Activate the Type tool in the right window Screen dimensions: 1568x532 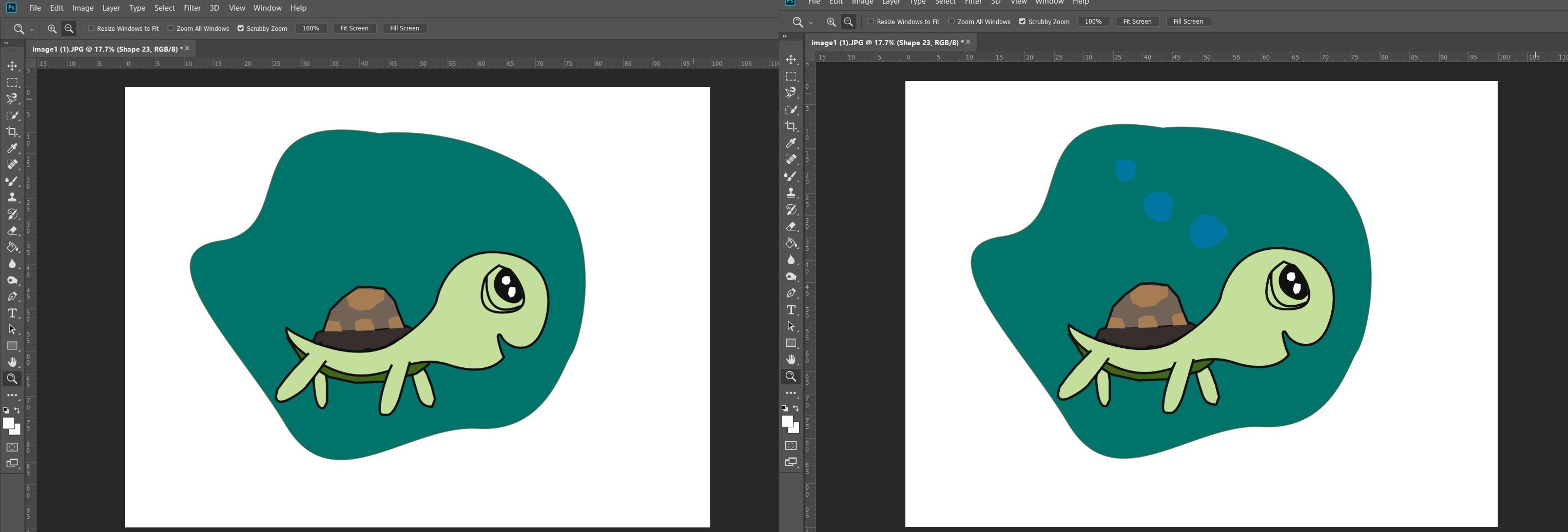click(x=791, y=310)
